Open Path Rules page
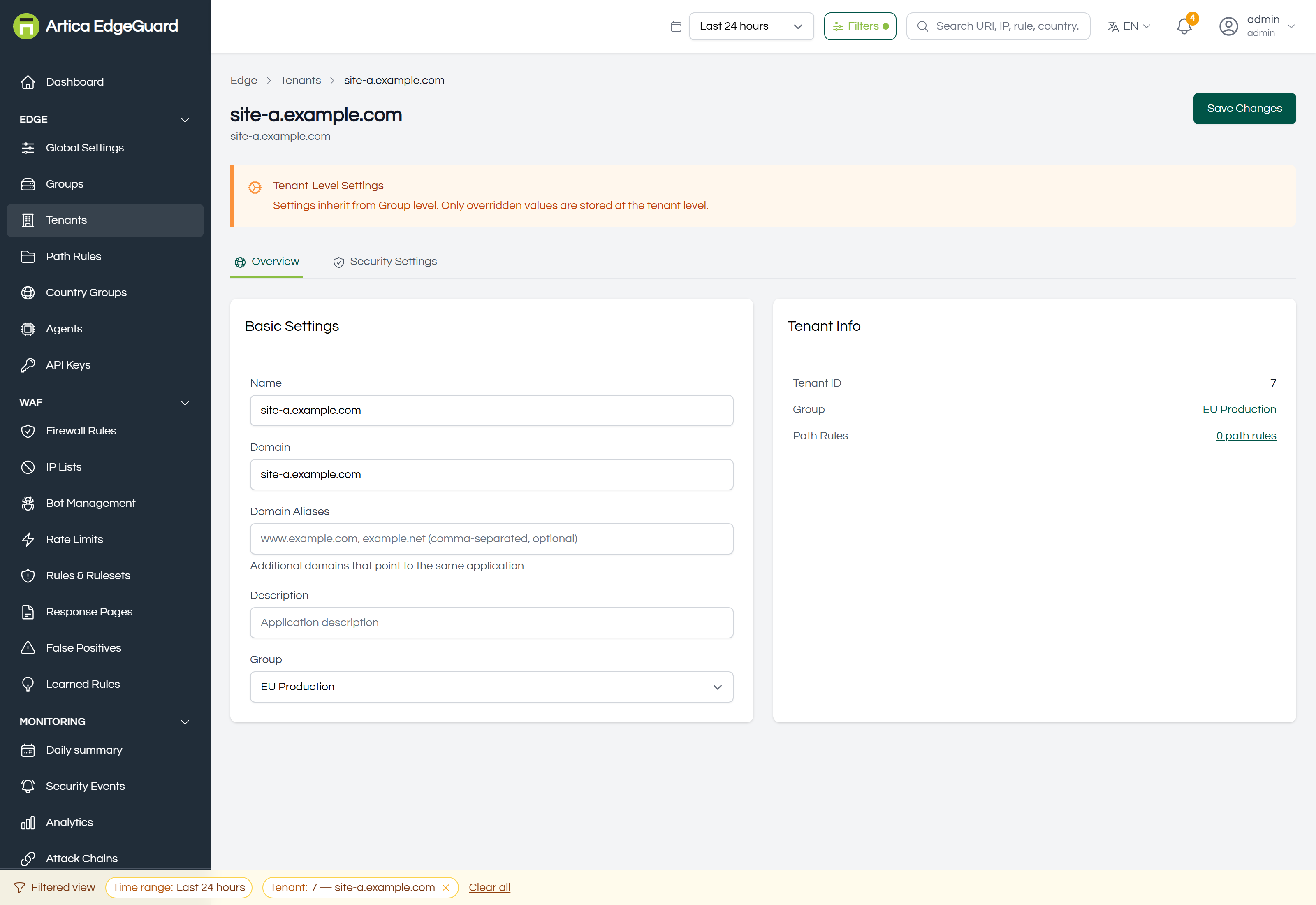Viewport: 1316px width, 905px height. (x=105, y=256)
